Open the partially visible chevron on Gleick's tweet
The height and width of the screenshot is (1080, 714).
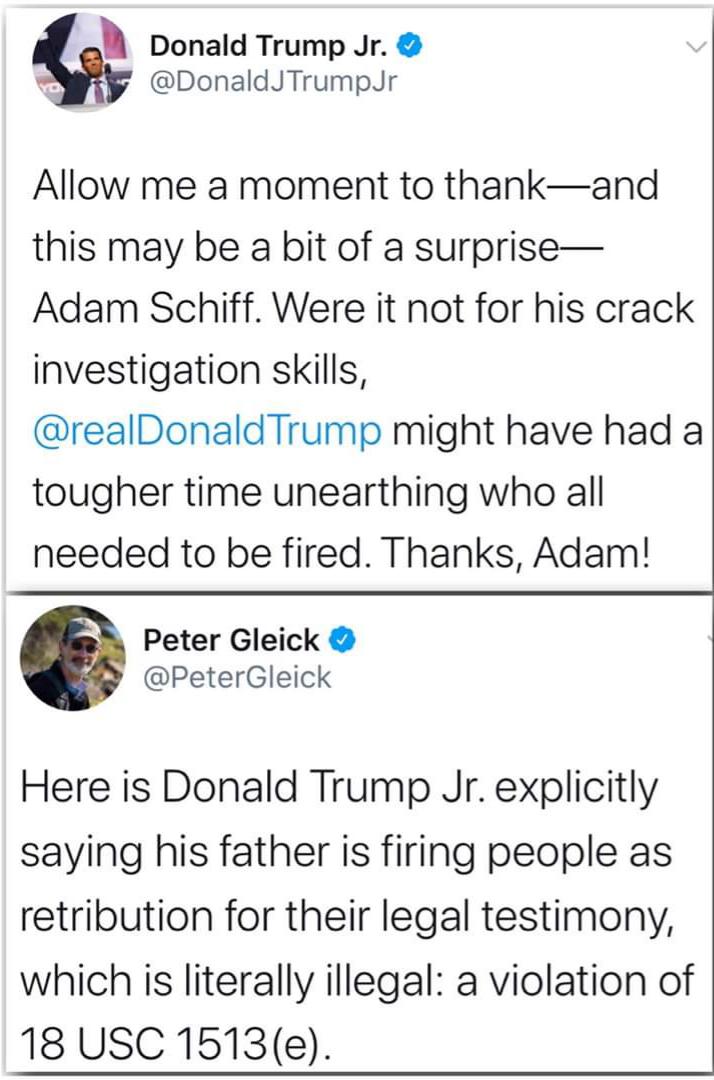(709, 639)
